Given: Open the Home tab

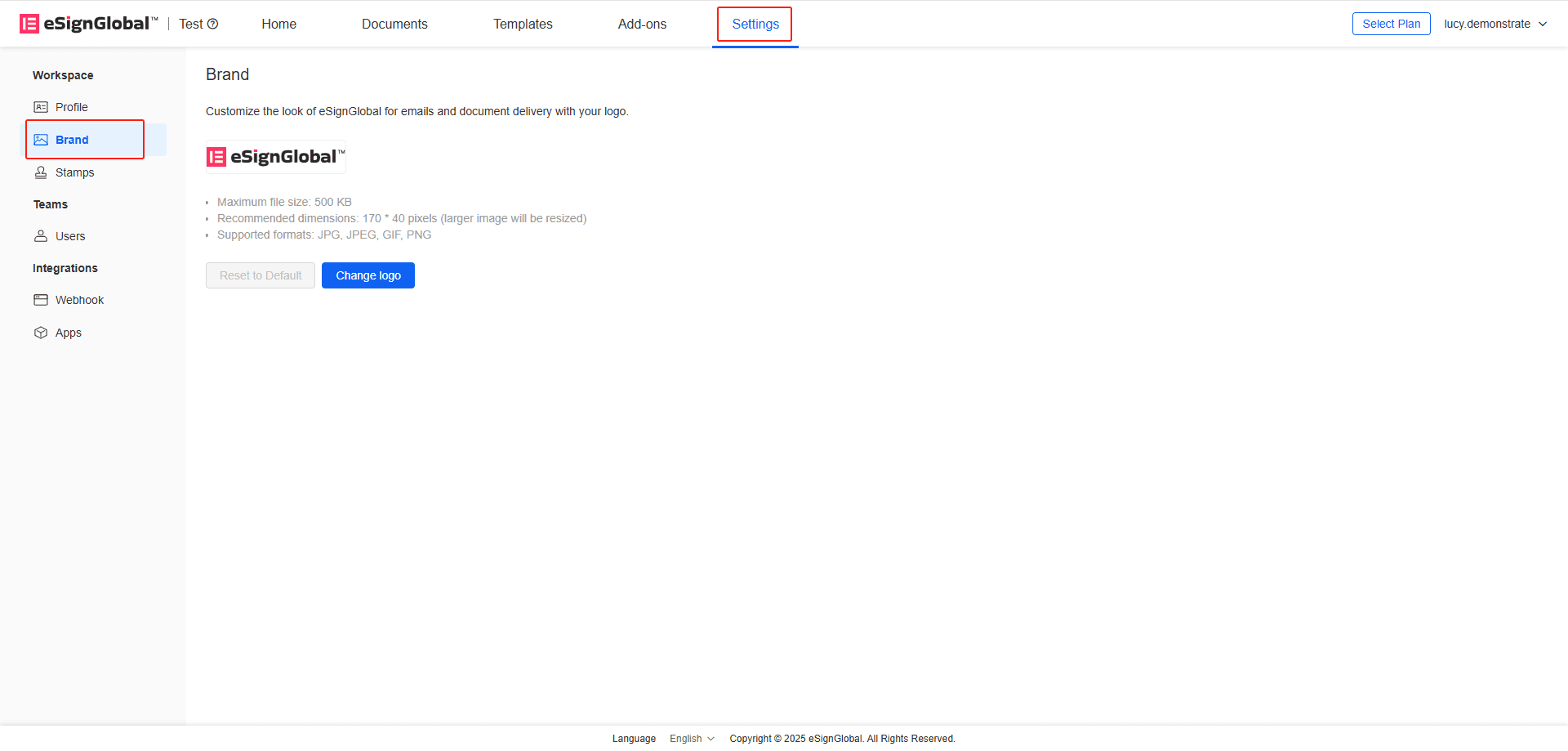Looking at the screenshot, I should pos(279,24).
